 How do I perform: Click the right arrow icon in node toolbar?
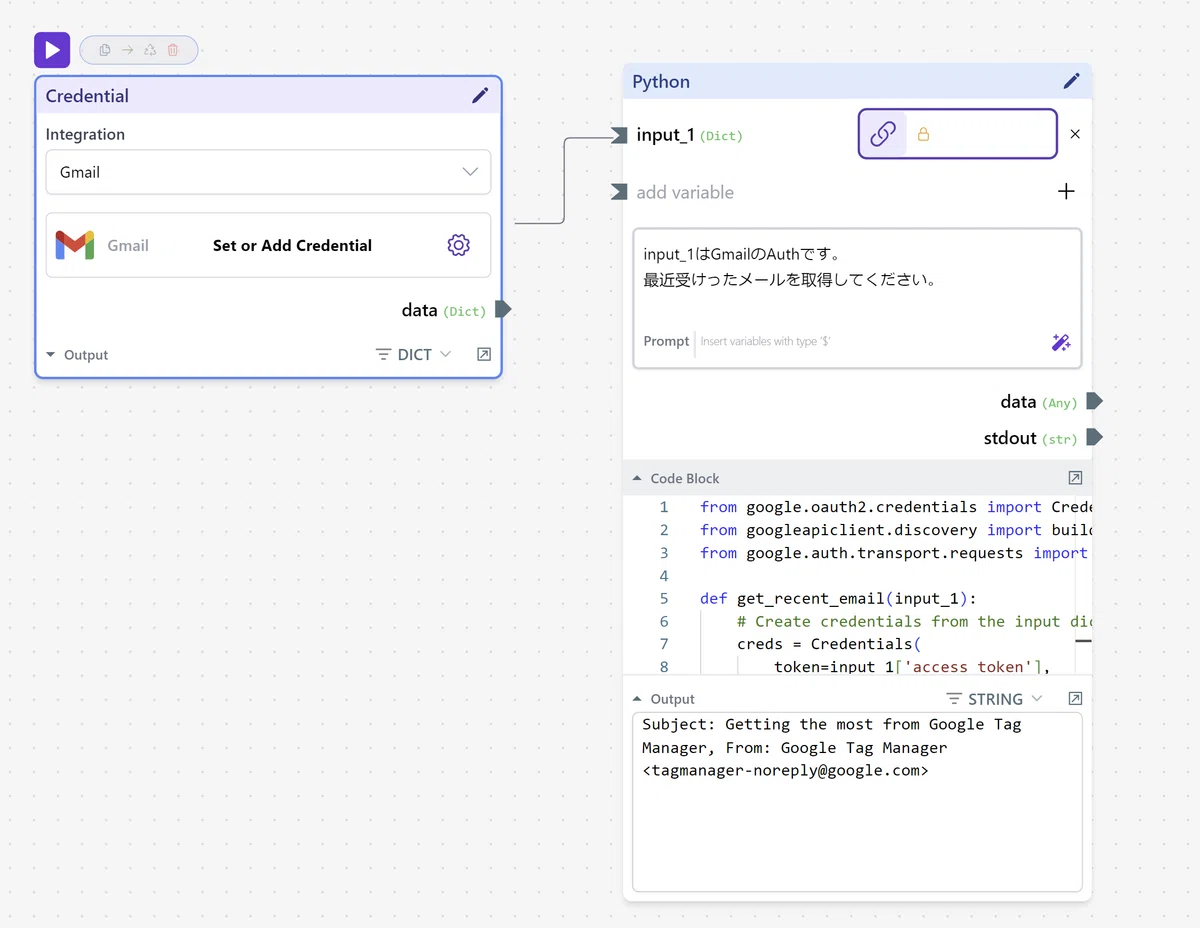click(x=127, y=50)
